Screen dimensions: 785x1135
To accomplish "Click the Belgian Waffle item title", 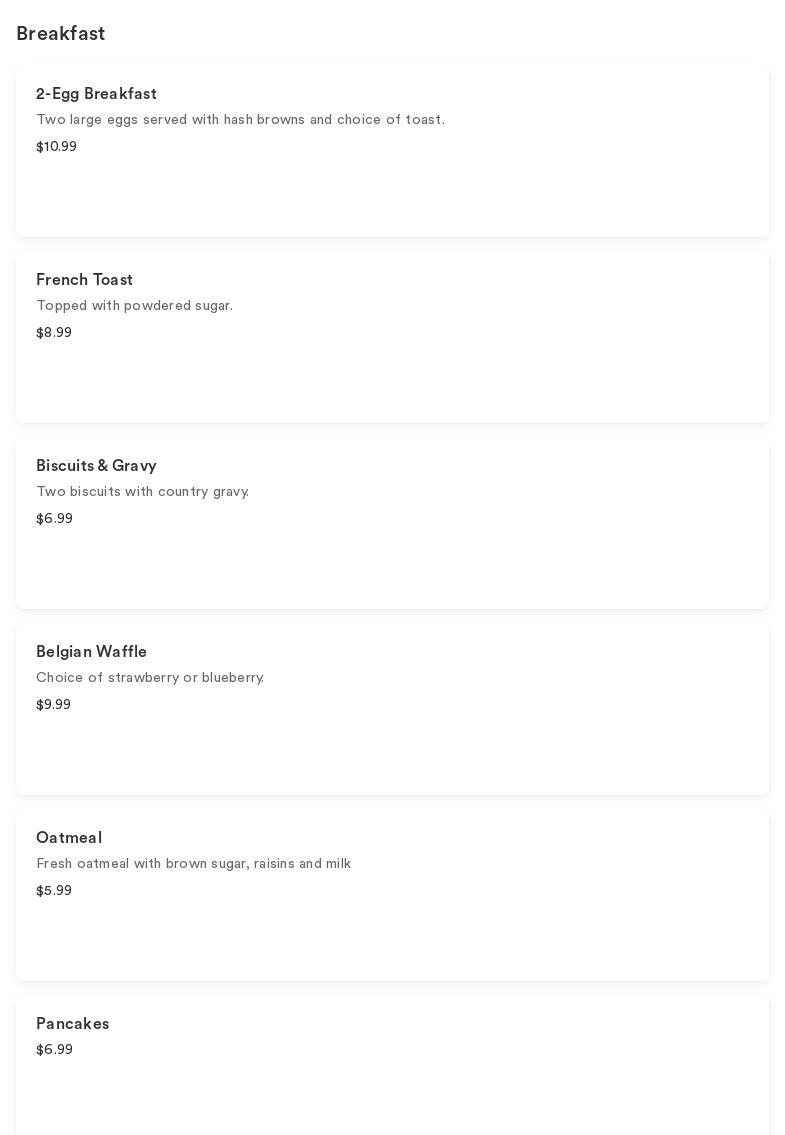I will click(91, 652).
